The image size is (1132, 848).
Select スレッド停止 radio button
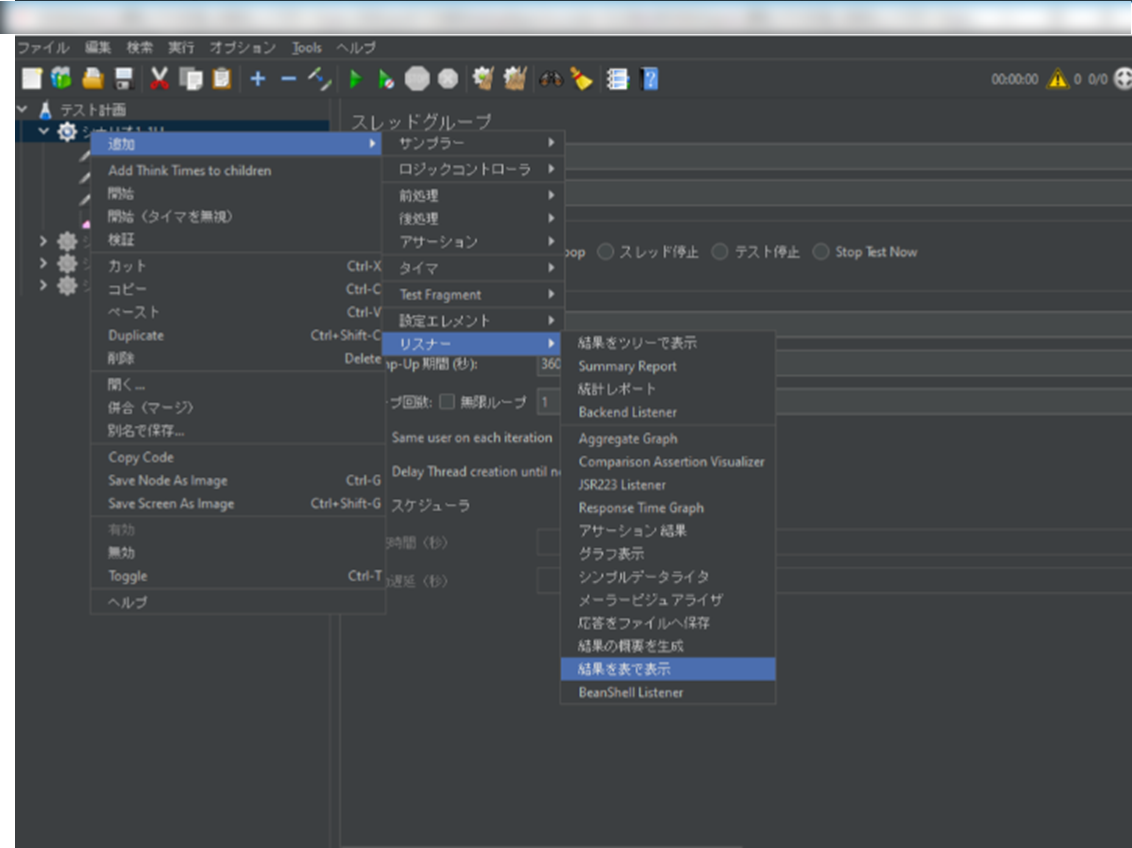point(605,252)
